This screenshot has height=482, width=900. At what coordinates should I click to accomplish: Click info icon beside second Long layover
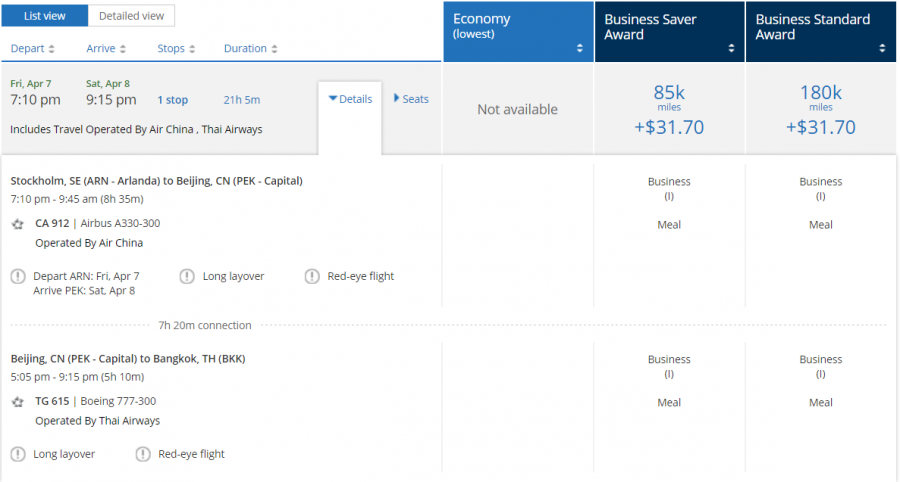coord(18,454)
